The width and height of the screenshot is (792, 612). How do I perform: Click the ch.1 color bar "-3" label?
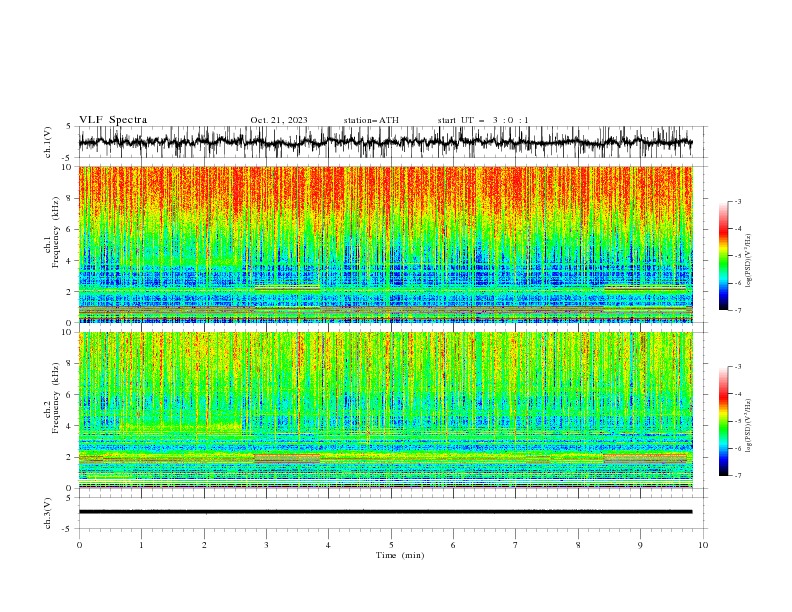737,201
